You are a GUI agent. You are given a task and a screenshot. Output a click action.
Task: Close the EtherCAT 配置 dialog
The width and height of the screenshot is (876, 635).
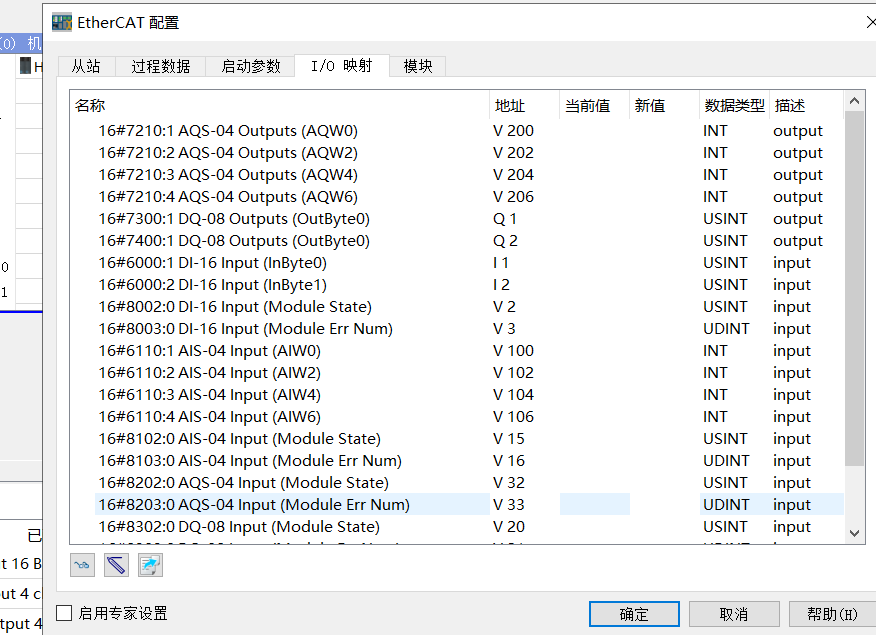[x=870, y=22]
